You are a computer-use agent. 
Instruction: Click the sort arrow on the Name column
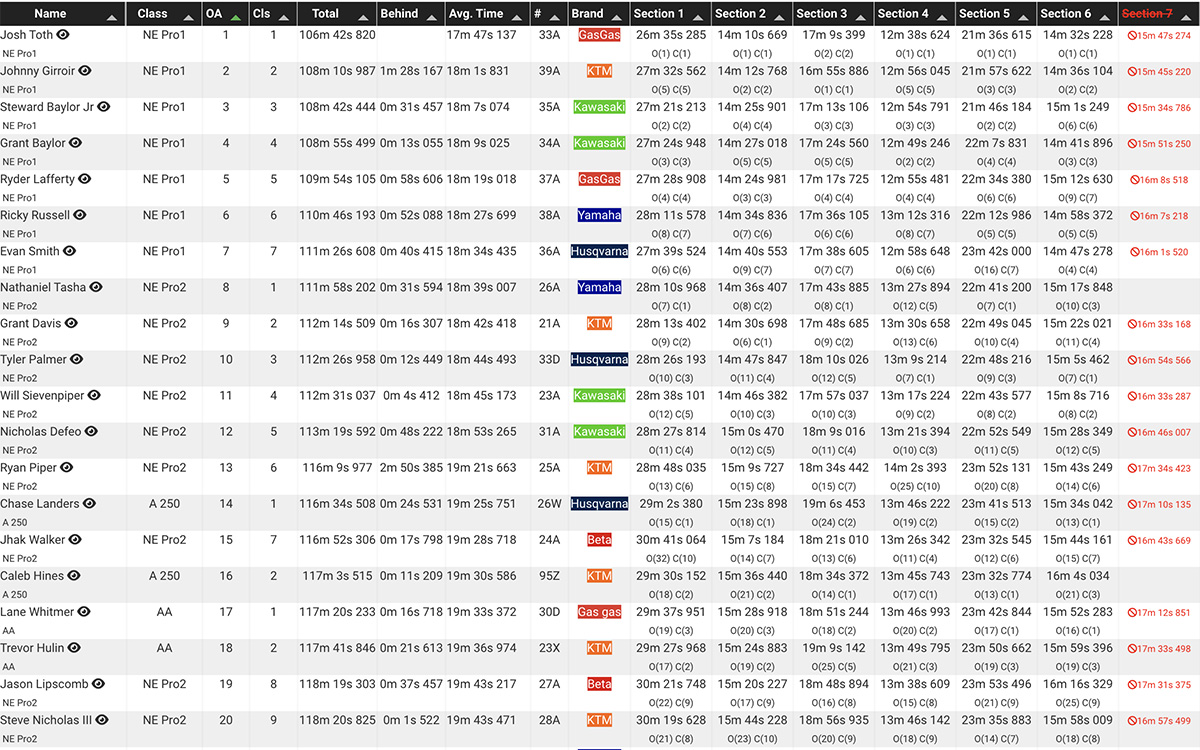click(x=112, y=17)
